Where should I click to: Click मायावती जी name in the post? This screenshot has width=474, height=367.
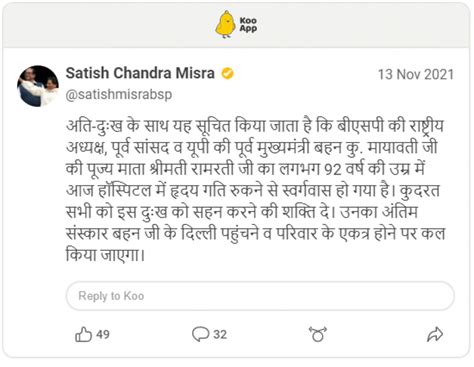point(402,148)
